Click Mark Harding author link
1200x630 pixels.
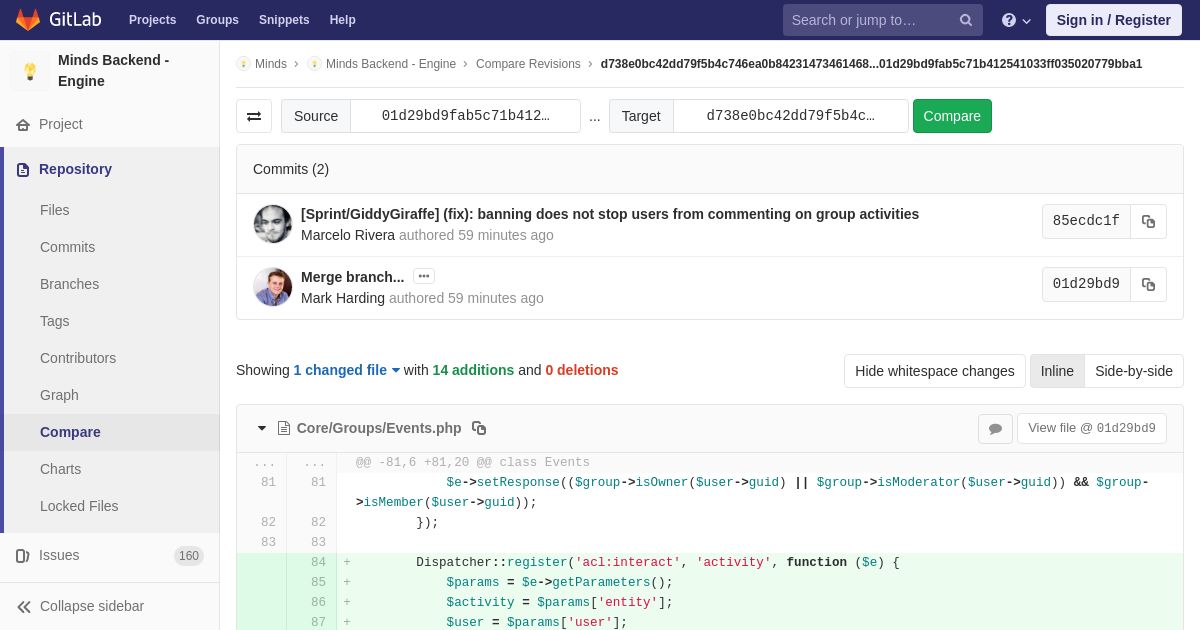pyautogui.click(x=343, y=298)
